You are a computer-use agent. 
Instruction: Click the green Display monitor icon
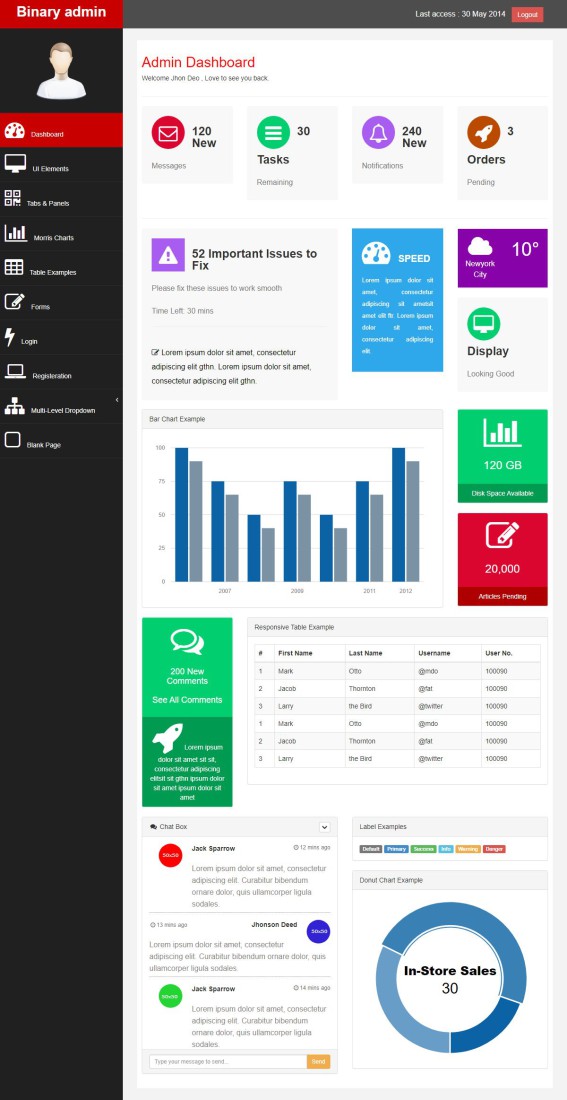coord(483,324)
